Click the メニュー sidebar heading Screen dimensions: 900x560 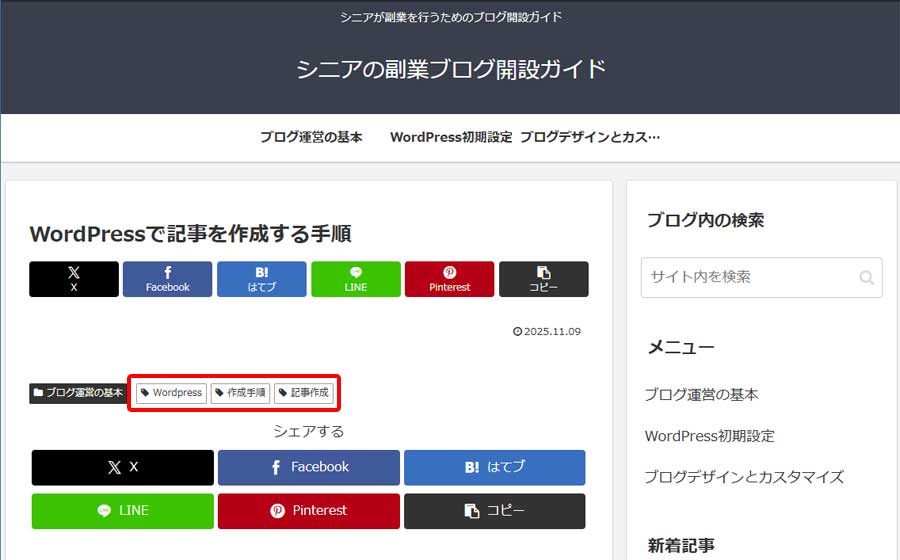point(681,348)
